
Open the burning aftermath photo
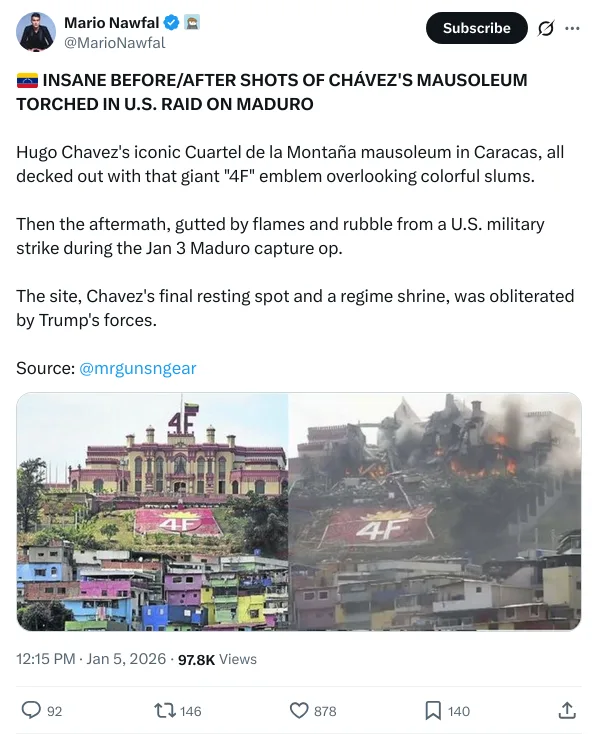pyautogui.click(x=435, y=512)
